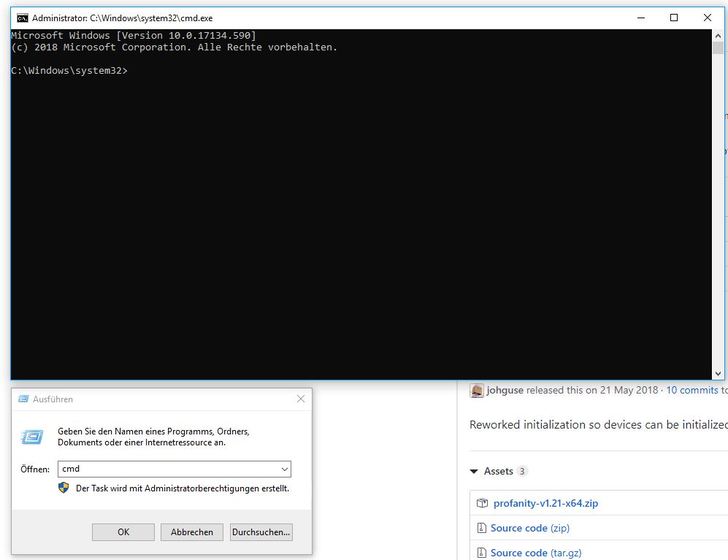Click the Ausführen title bar icon
This screenshot has width=728, height=560.
click(23, 399)
